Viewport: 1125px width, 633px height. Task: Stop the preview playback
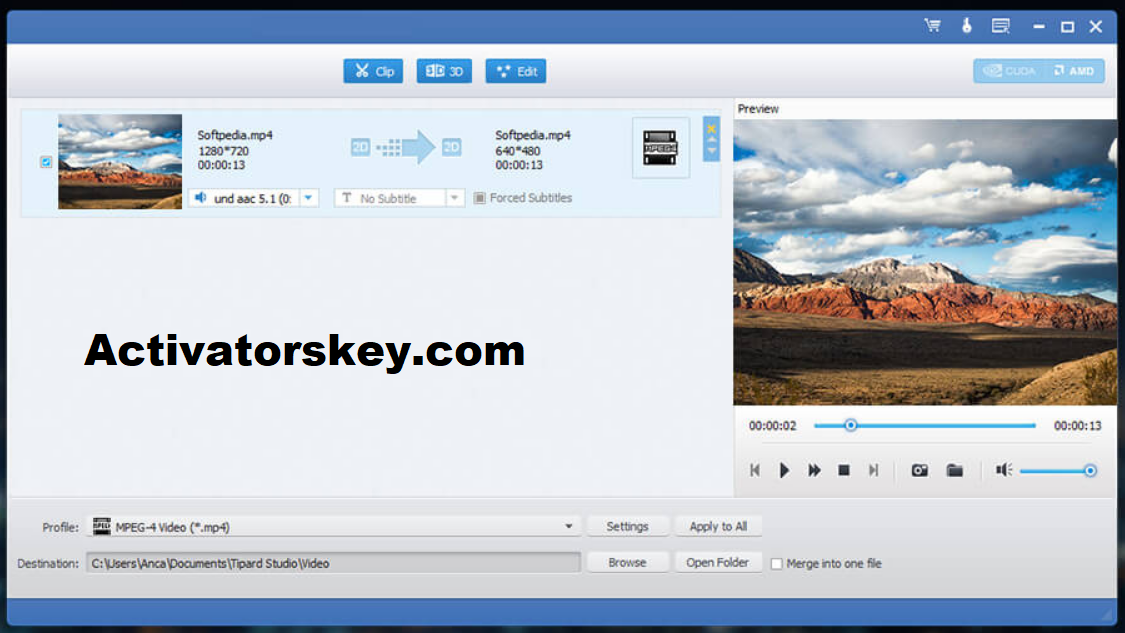point(844,470)
